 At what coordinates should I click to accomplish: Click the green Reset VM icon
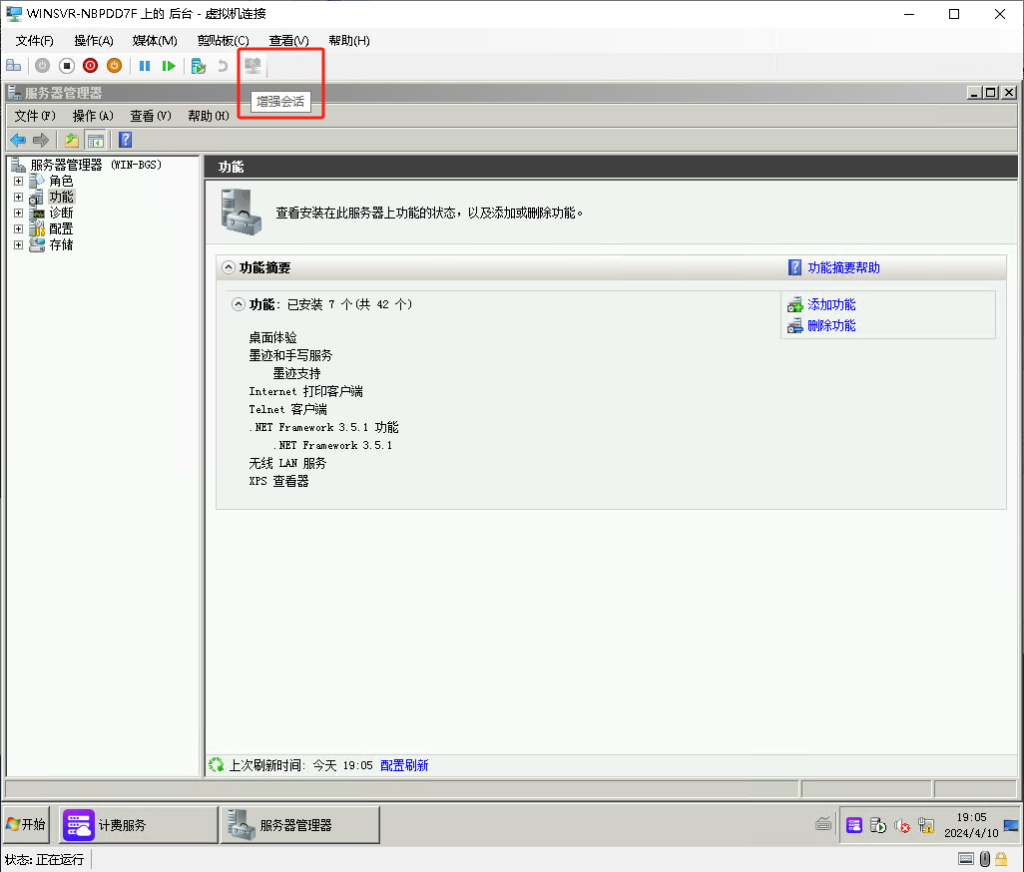tap(169, 66)
